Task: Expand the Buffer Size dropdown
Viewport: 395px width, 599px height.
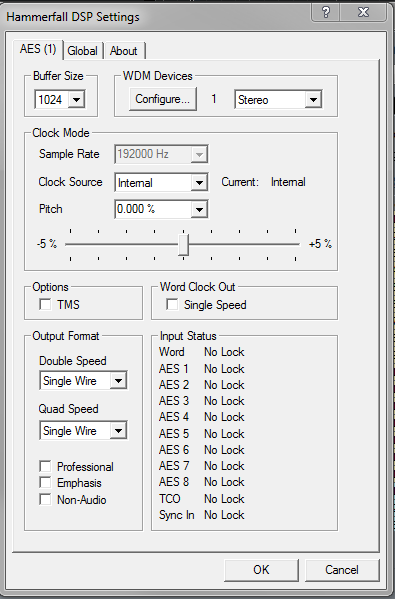Action: pyautogui.click(x=60, y=100)
